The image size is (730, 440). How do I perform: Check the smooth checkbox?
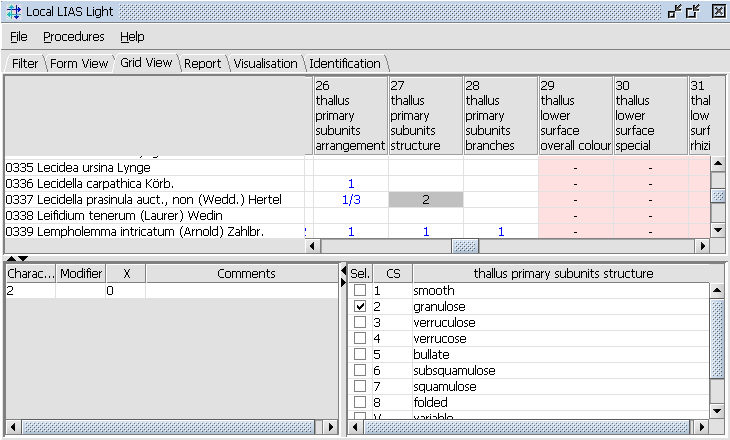tap(360, 291)
